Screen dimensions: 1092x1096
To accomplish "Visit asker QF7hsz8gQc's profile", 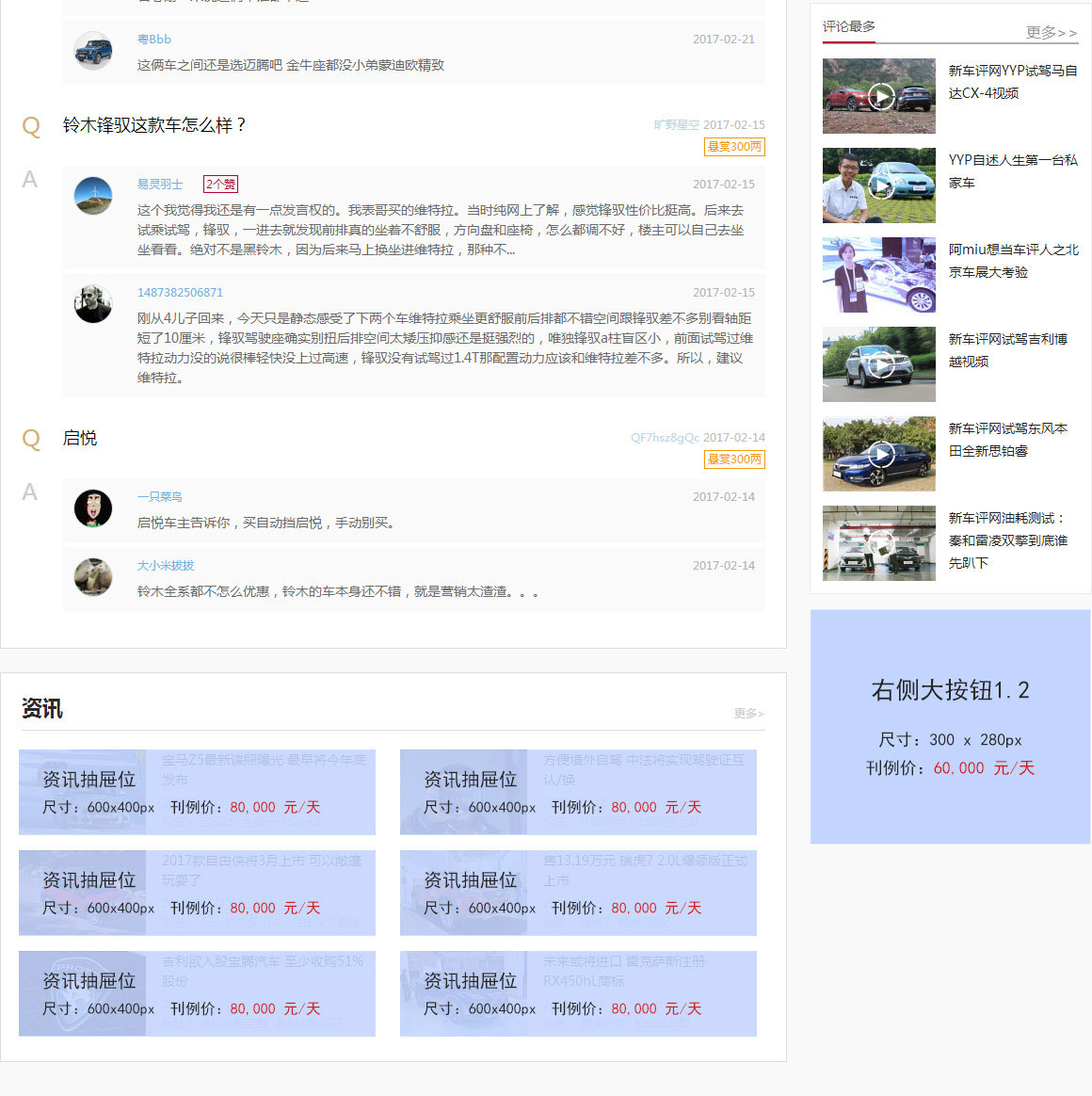I will (665, 437).
